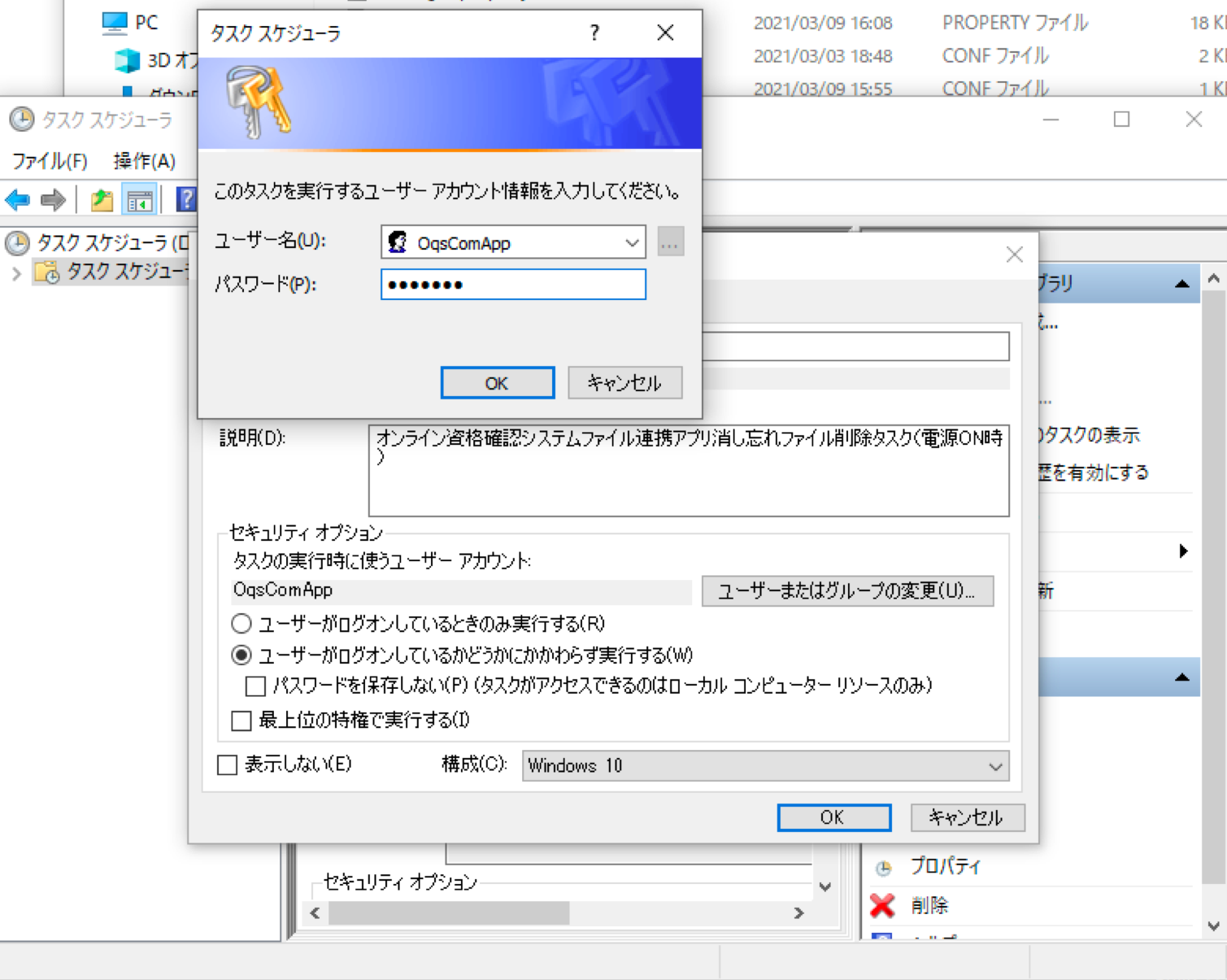Click ユーザーまたはグループの変更(U)... button
The width and height of the screenshot is (1227, 980).
tap(846, 591)
